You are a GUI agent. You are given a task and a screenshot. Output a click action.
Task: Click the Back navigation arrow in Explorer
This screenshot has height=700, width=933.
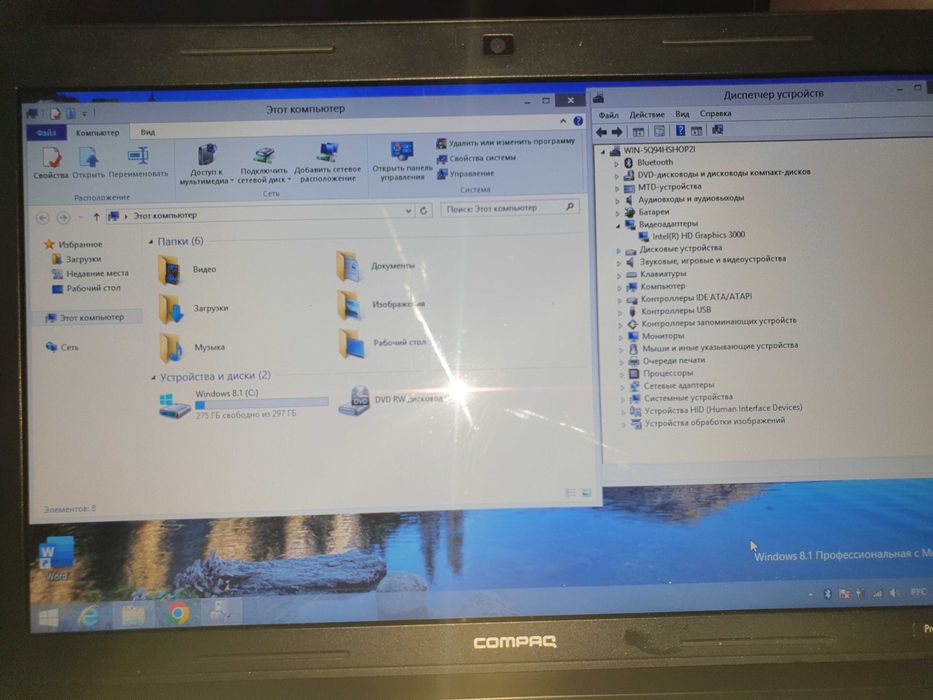[x=43, y=218]
